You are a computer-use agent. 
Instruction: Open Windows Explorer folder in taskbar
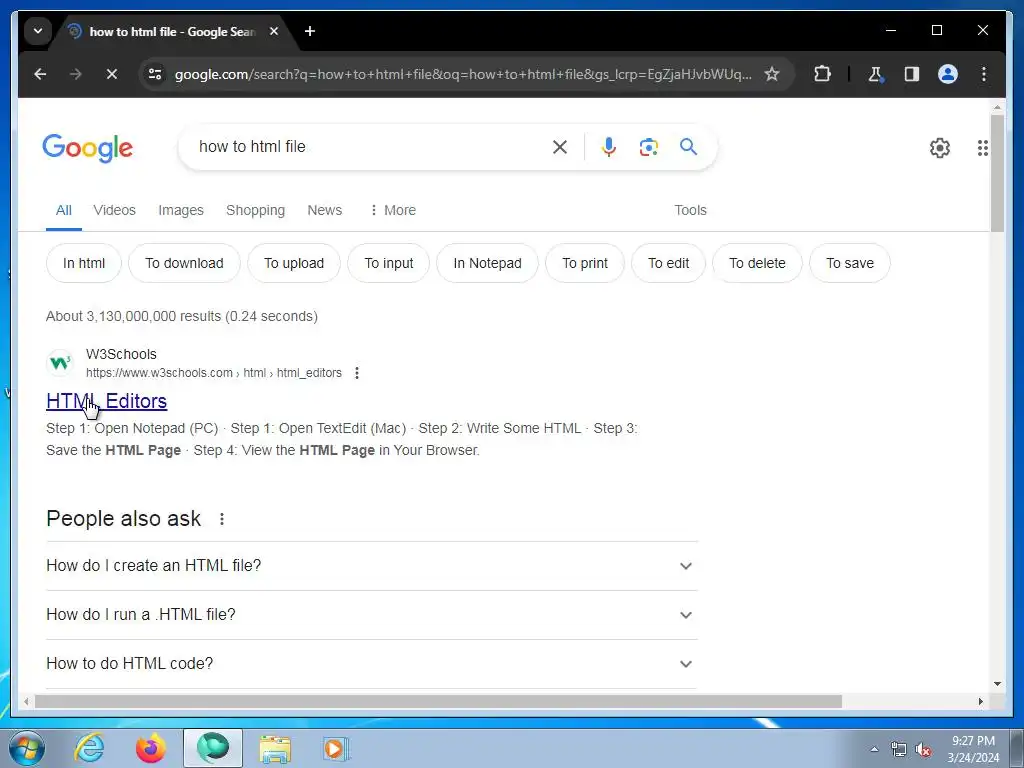coord(275,748)
